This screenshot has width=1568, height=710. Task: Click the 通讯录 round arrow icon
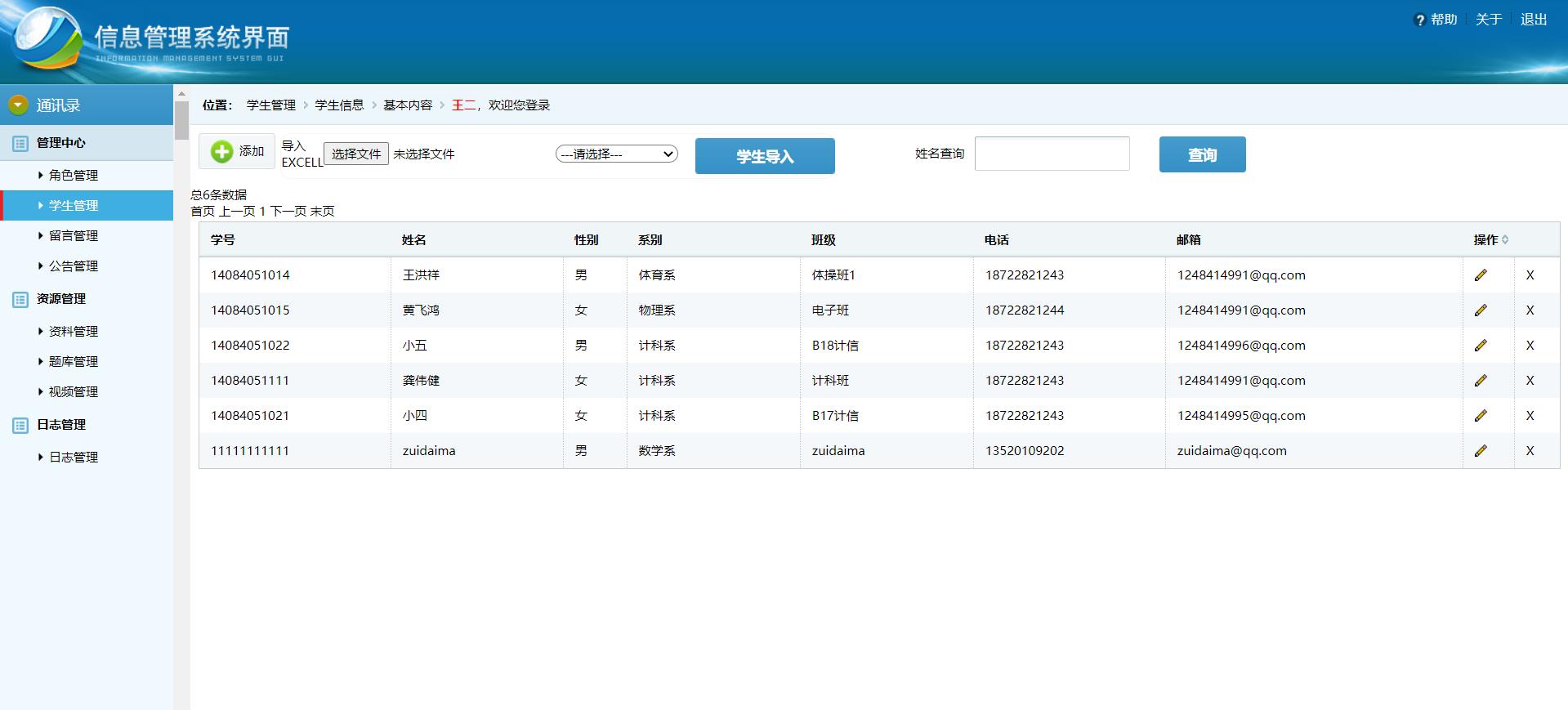pos(18,105)
